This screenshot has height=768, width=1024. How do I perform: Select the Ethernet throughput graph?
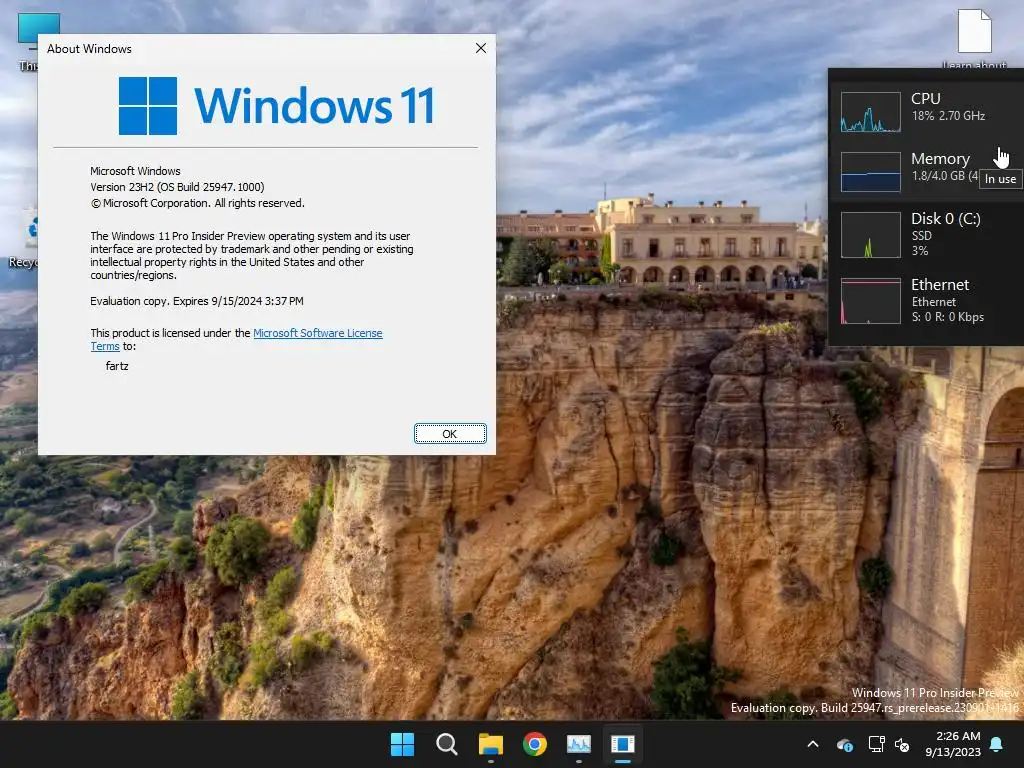click(871, 301)
